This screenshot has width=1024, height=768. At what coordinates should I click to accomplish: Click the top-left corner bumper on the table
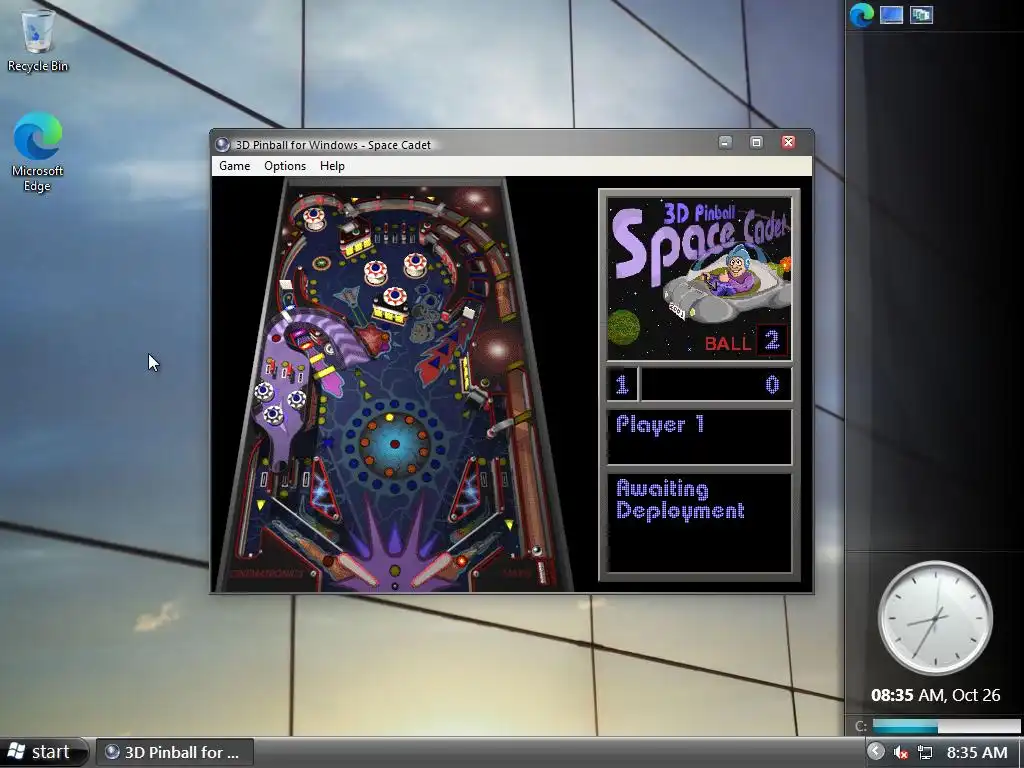click(x=313, y=217)
